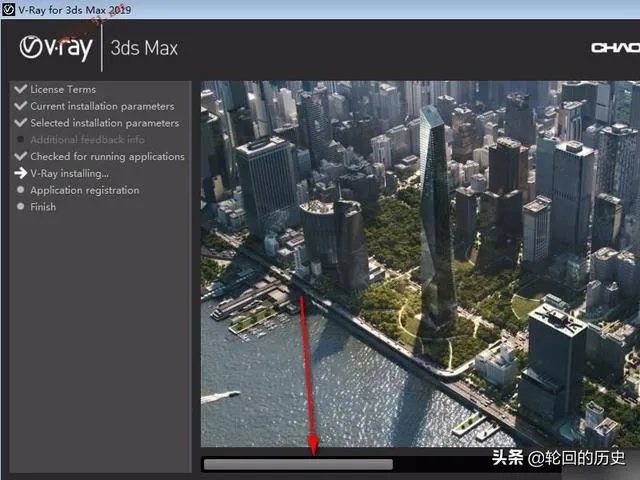Screen dimensions: 640x480
Task: Select the Checked for running applications step
Action: pyautogui.click(x=107, y=156)
